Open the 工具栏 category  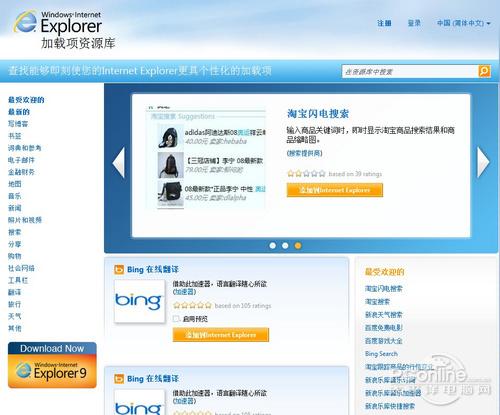pos(18,280)
